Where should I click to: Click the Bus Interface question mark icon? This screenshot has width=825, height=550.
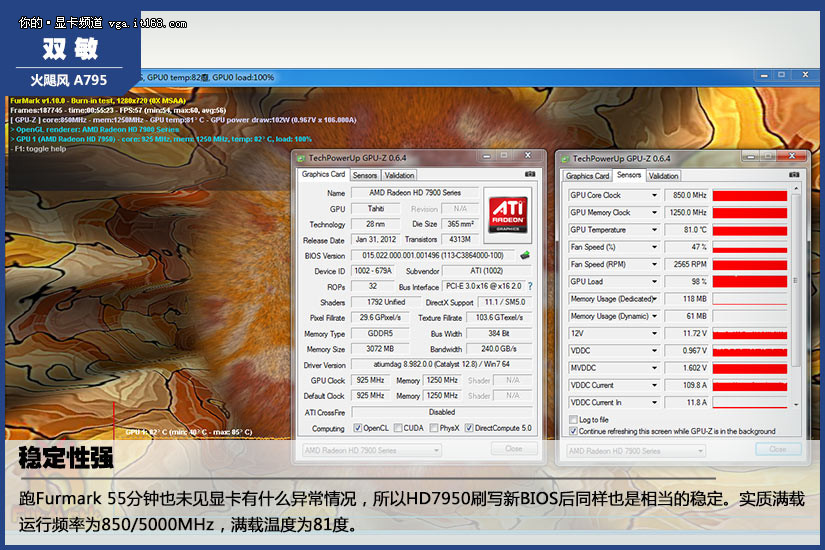[529, 287]
